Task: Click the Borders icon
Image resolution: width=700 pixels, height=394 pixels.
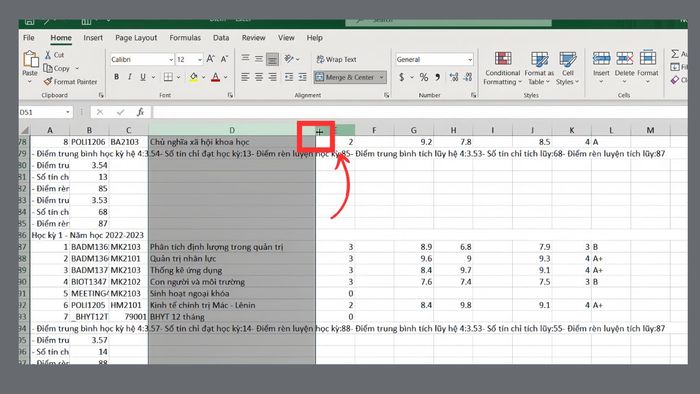Action: pyautogui.click(x=168, y=77)
